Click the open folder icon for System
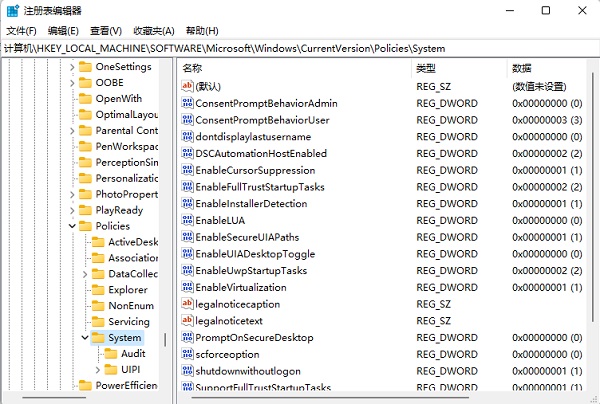 click(x=98, y=338)
